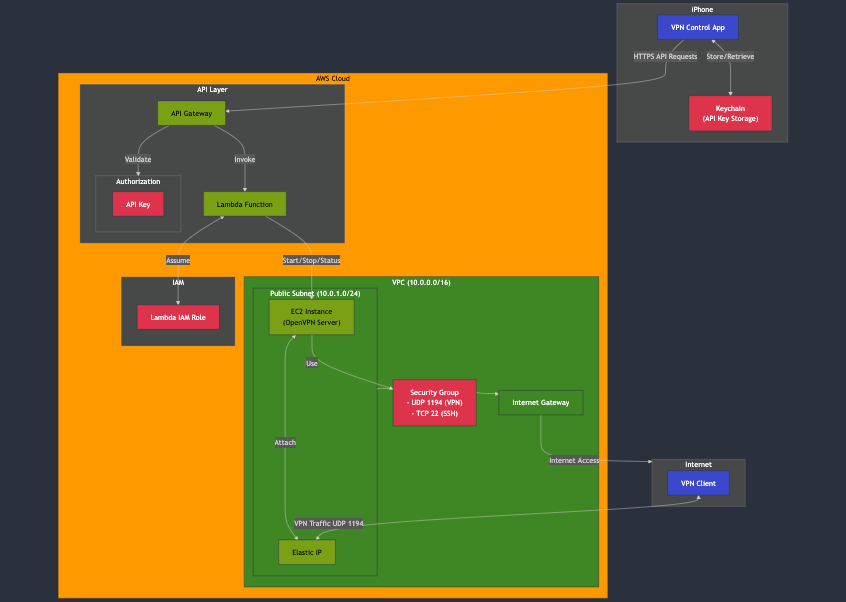Select the API Gateway node
The image size is (846, 602).
pos(192,113)
